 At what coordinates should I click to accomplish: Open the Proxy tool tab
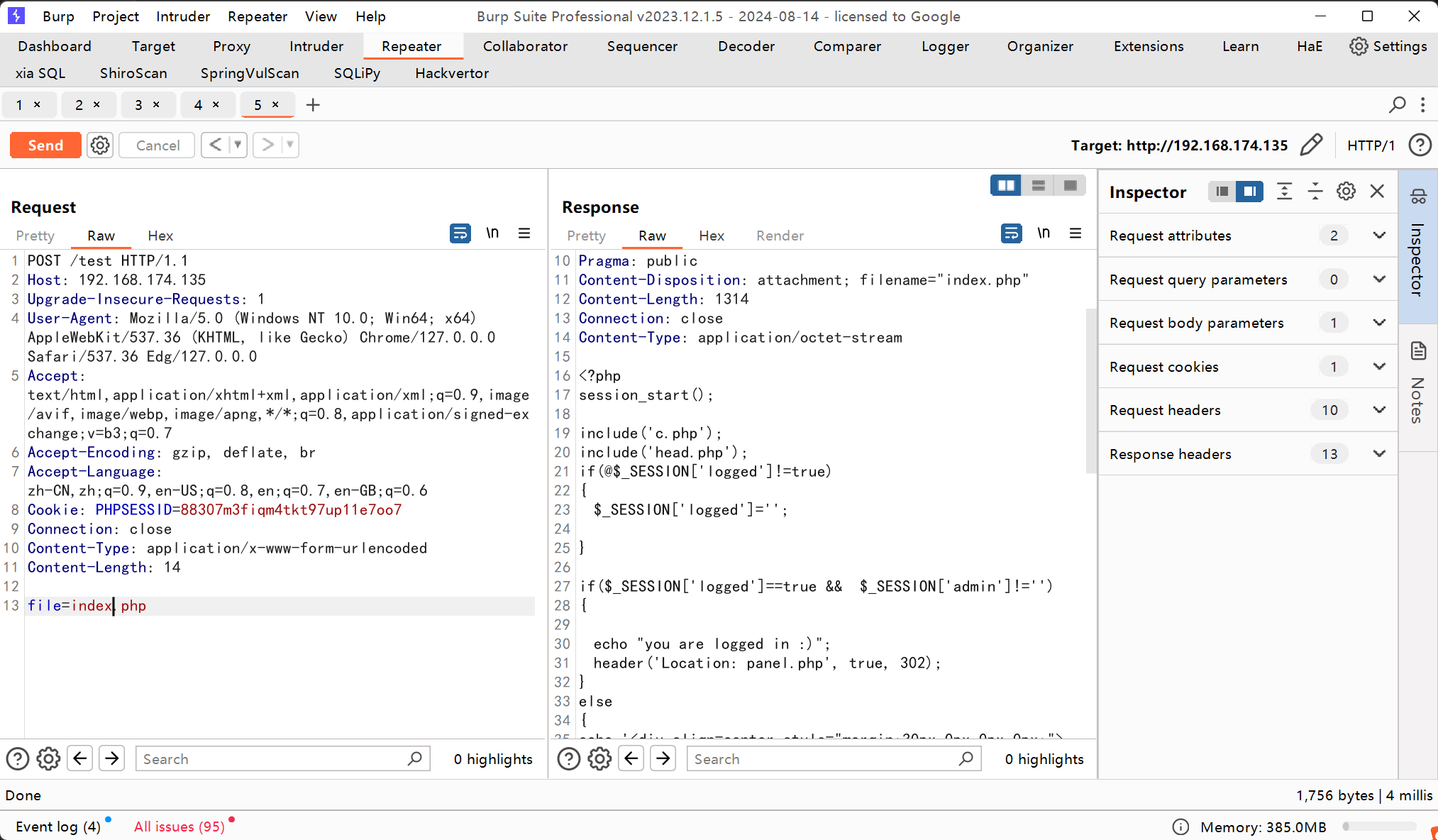pos(231,46)
